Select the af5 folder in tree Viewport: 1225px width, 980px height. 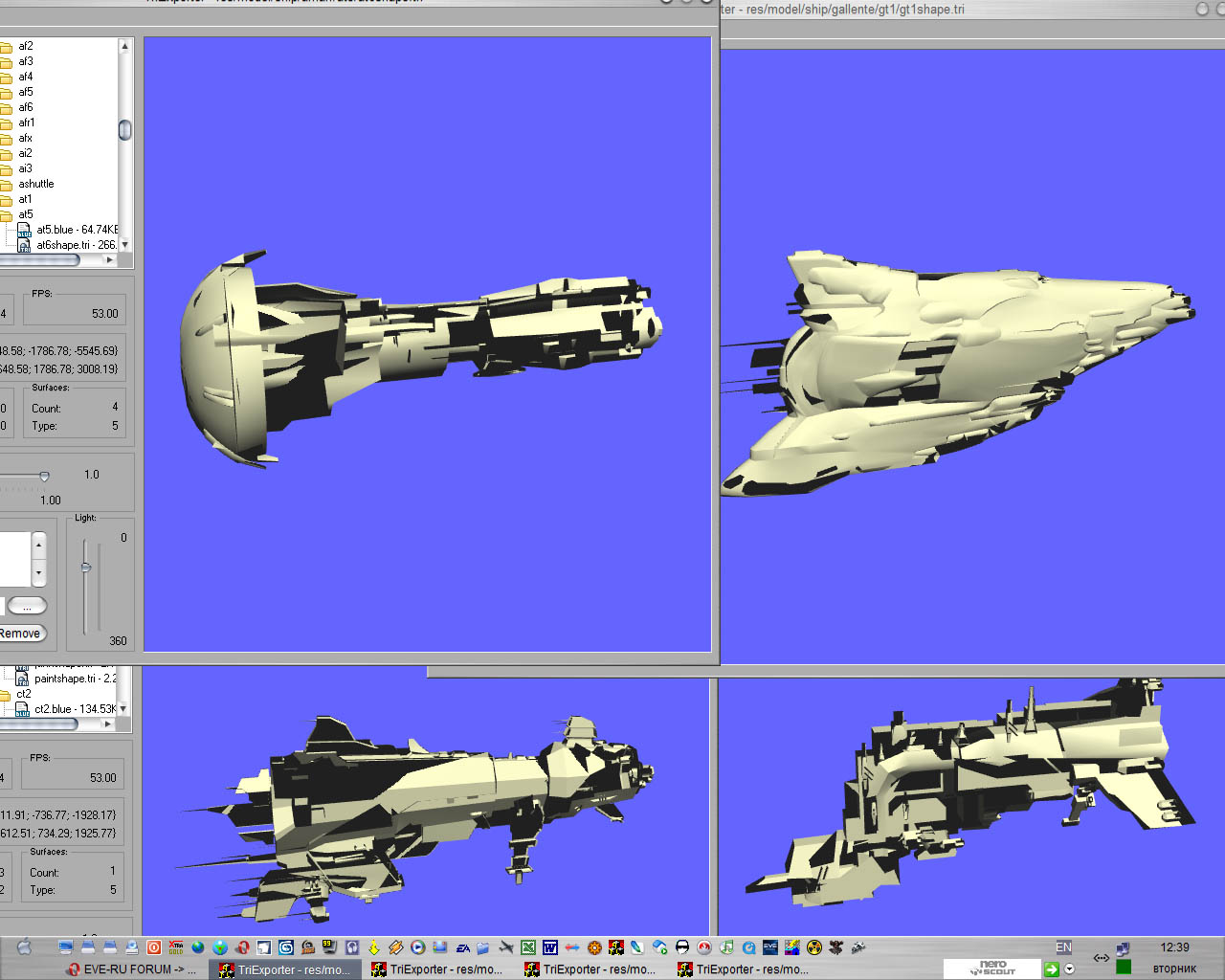pyautogui.click(x=26, y=92)
